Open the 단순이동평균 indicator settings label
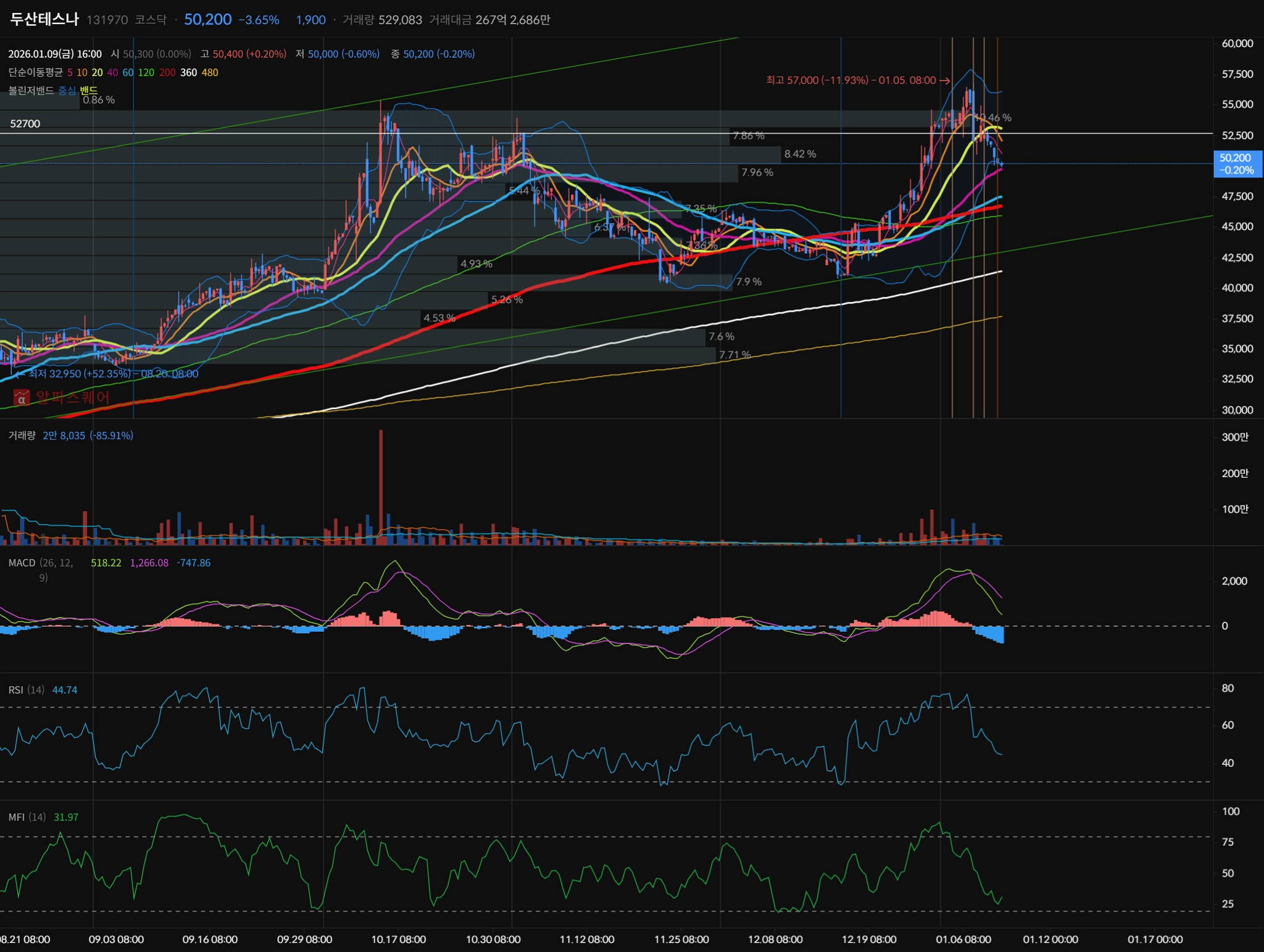Screen dimensions: 1264x952 35,73
